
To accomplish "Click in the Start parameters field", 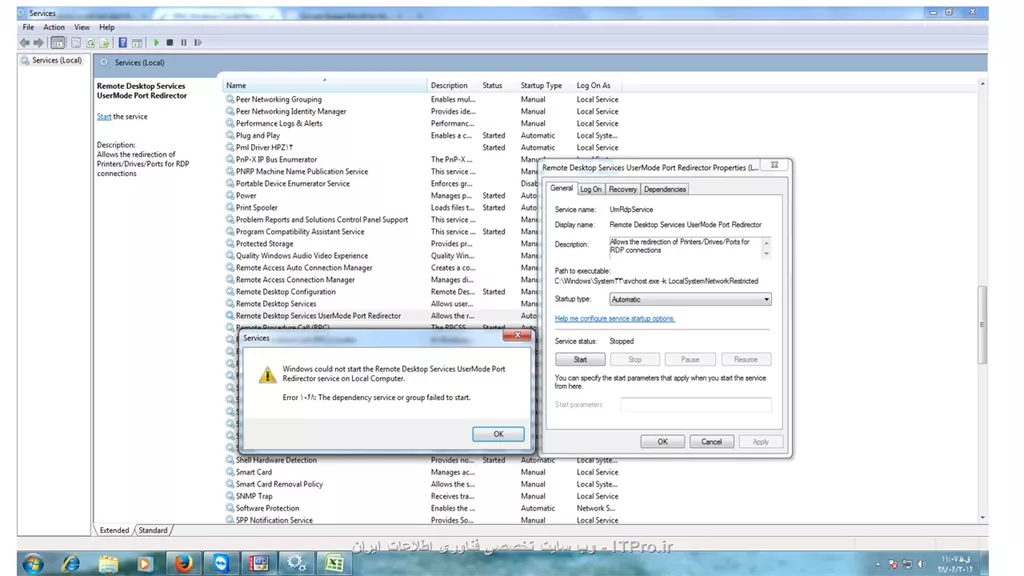I will pos(696,404).
